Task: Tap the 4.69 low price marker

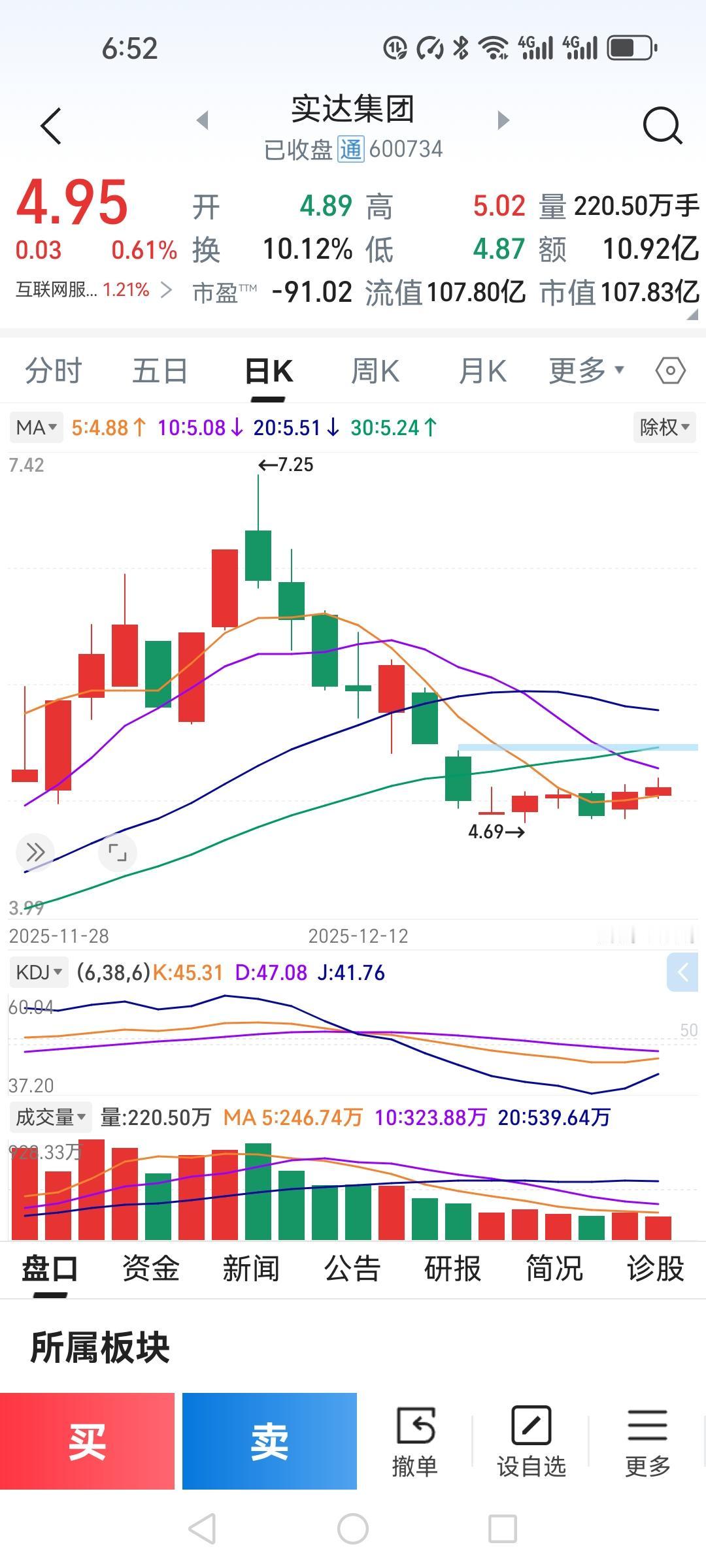Action: pos(496,832)
